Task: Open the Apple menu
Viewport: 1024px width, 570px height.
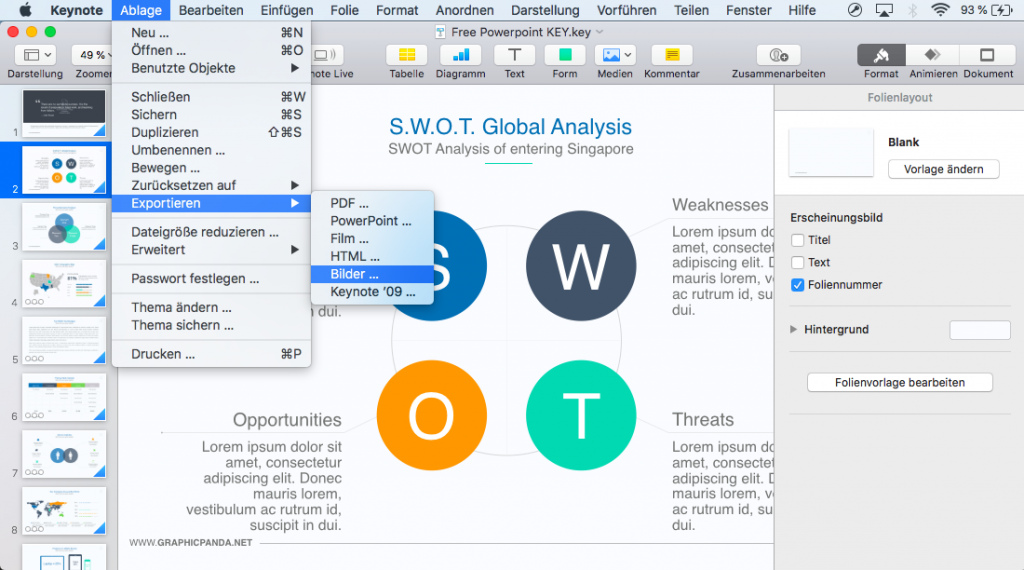Action: pyautogui.click(x=25, y=10)
